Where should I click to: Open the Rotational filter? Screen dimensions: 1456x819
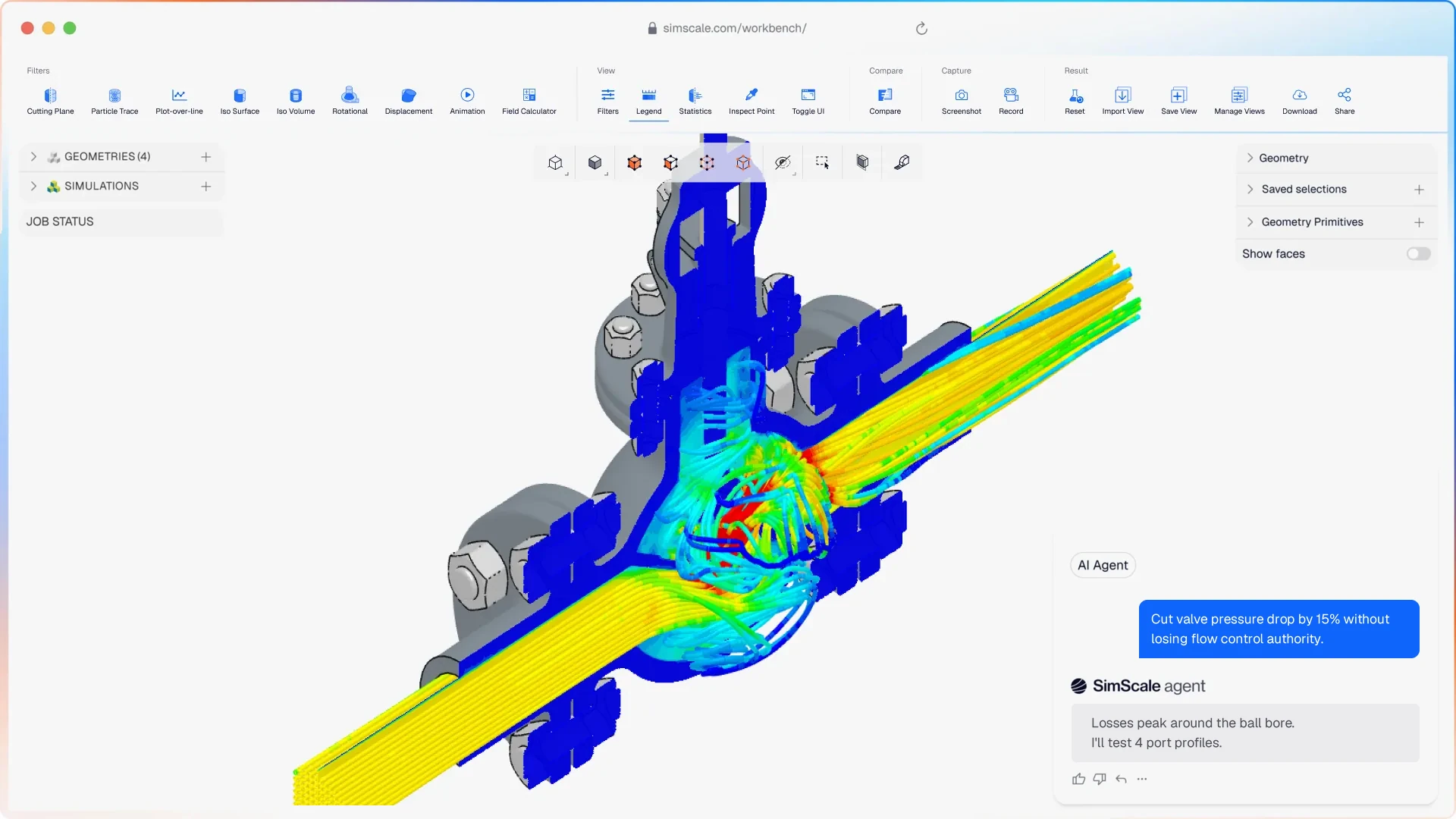(x=350, y=101)
